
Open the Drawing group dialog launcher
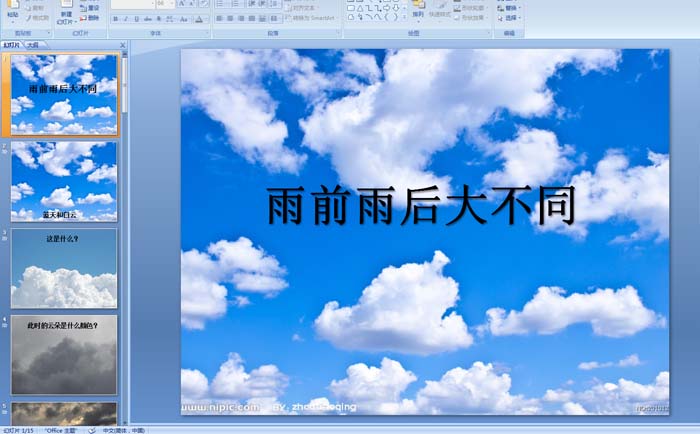click(x=488, y=33)
